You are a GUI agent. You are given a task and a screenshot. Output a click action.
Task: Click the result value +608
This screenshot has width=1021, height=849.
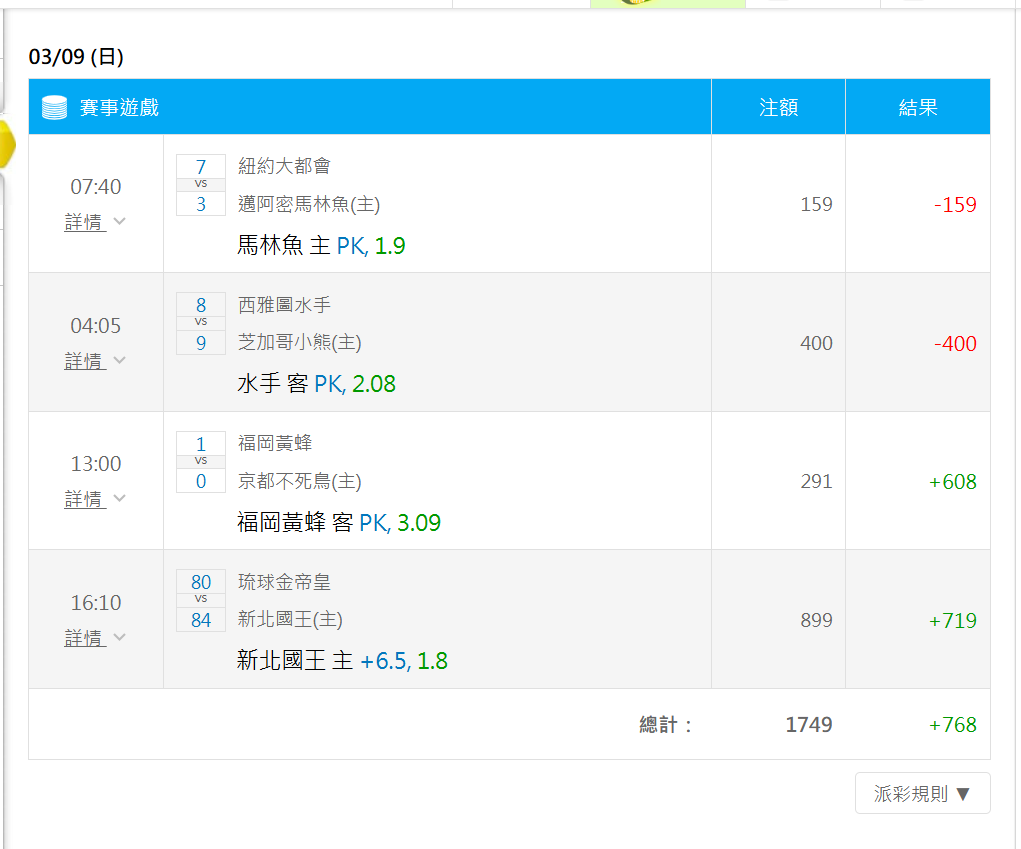point(953,482)
